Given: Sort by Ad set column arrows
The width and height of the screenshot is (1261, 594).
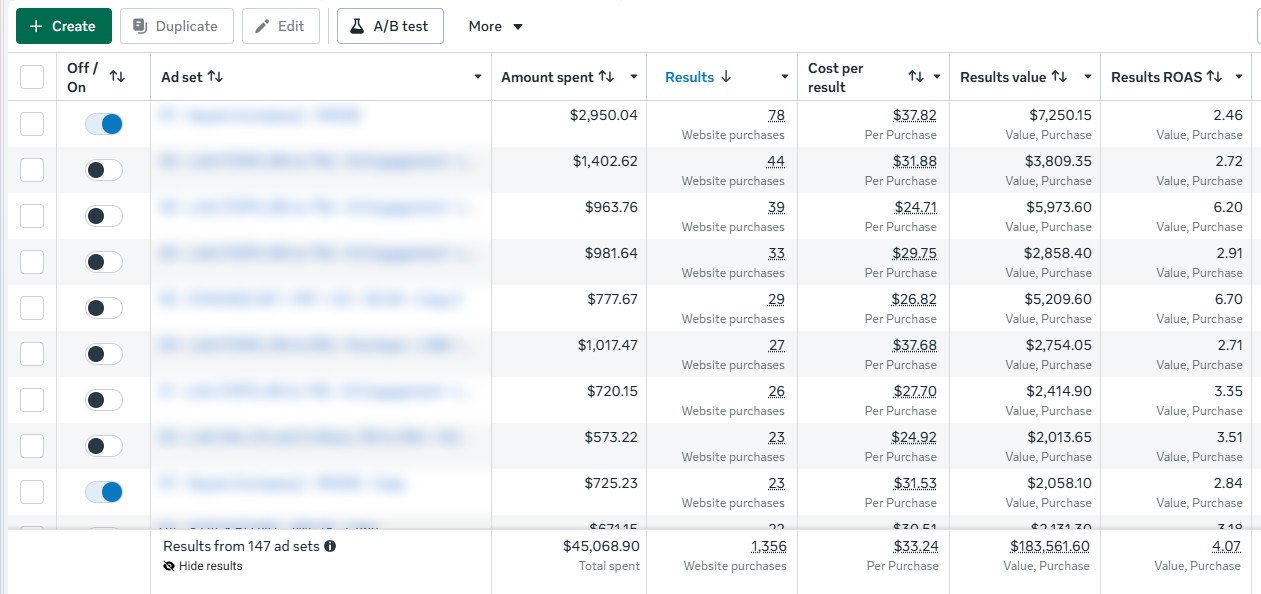Looking at the screenshot, I should (x=215, y=77).
